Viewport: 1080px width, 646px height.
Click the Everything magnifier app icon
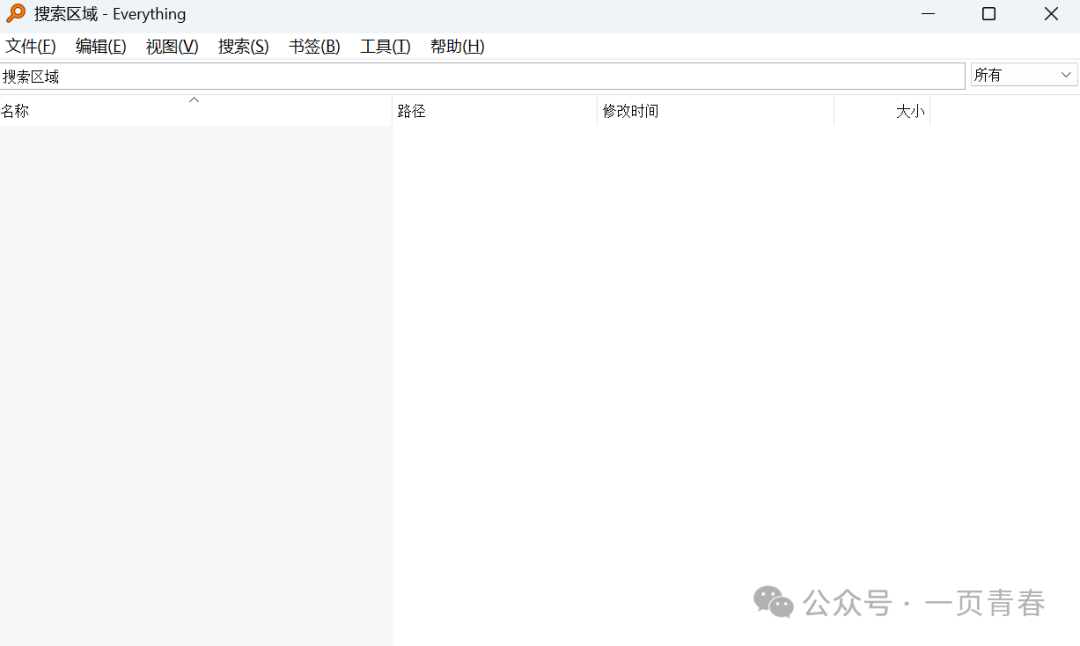[16, 14]
